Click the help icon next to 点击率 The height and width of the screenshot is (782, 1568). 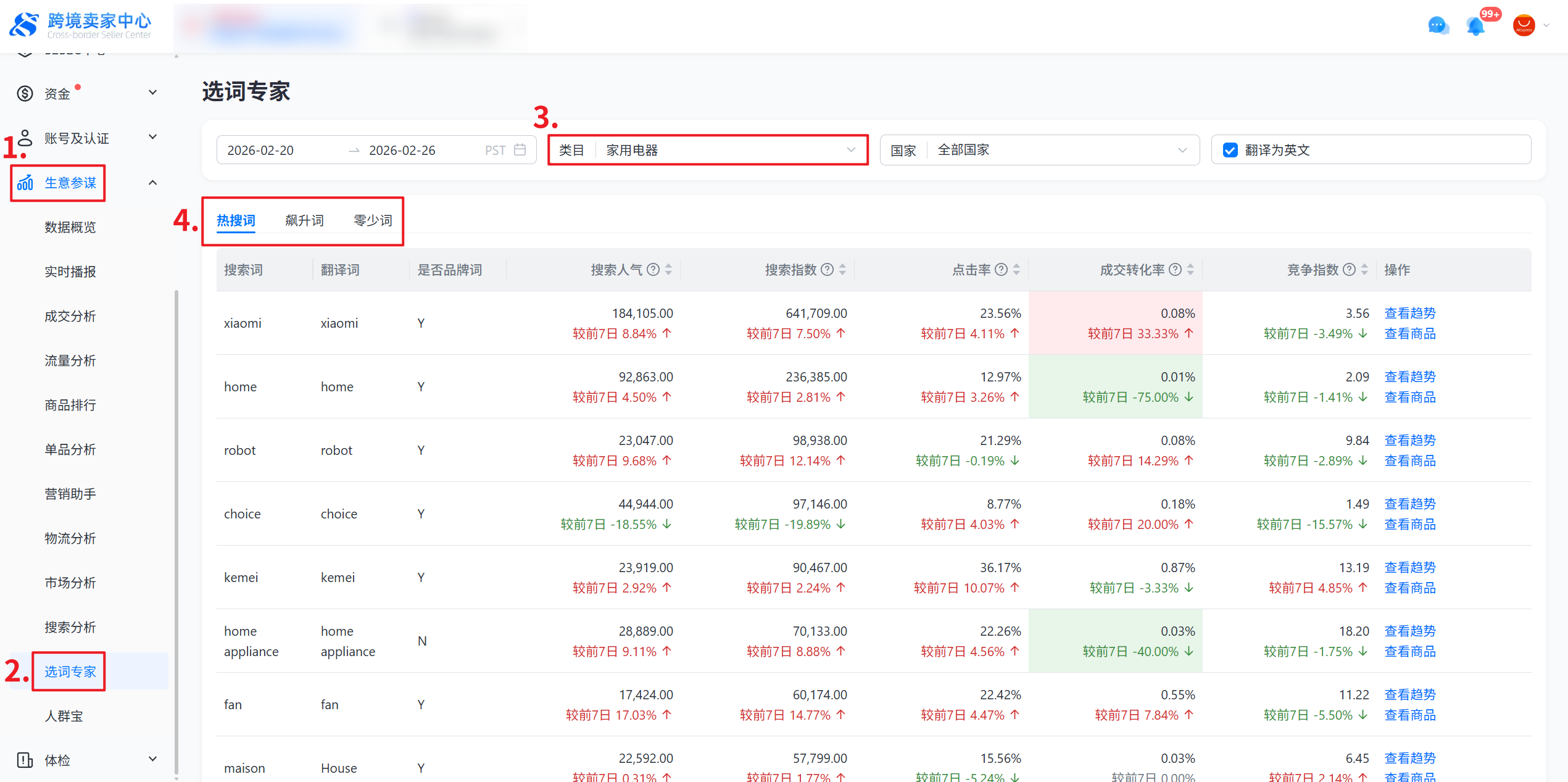click(1002, 270)
